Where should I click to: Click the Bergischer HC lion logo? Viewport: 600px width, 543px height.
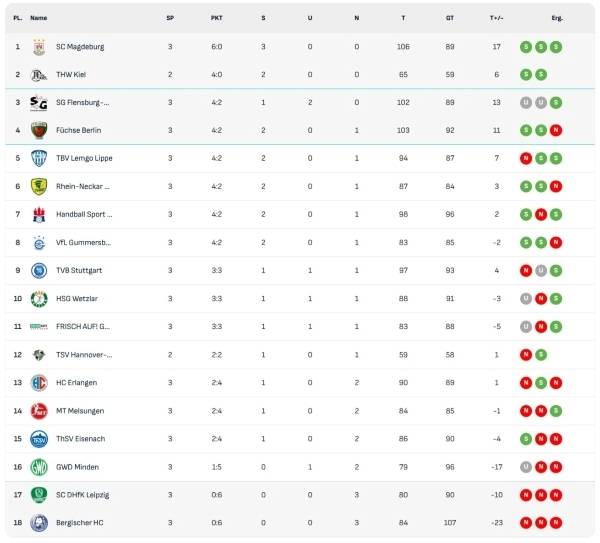39,523
